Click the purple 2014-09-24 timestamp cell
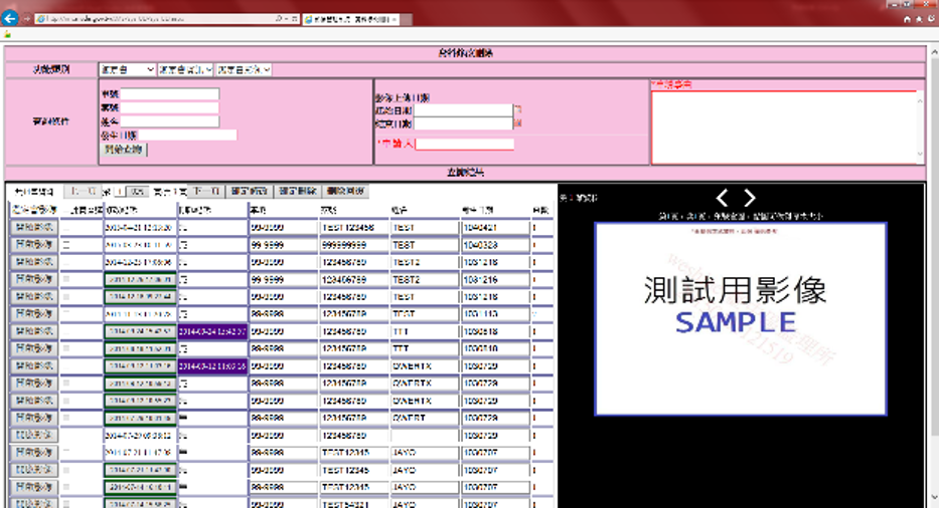The height and width of the screenshot is (508, 941). point(212,331)
